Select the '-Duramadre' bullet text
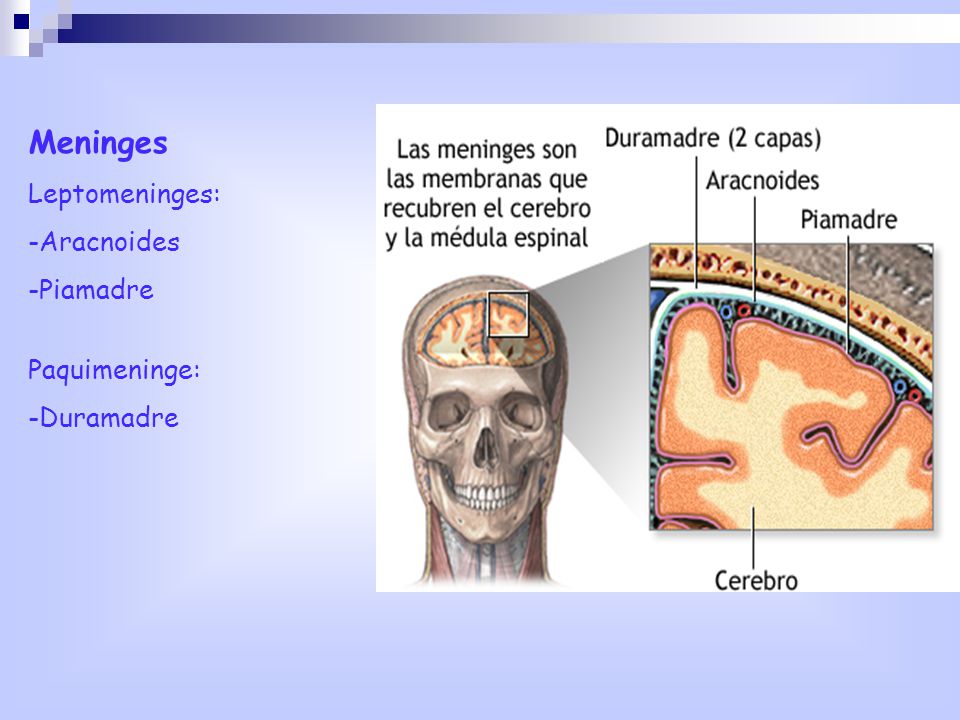Screen dimensions: 960x720 (x=103, y=418)
